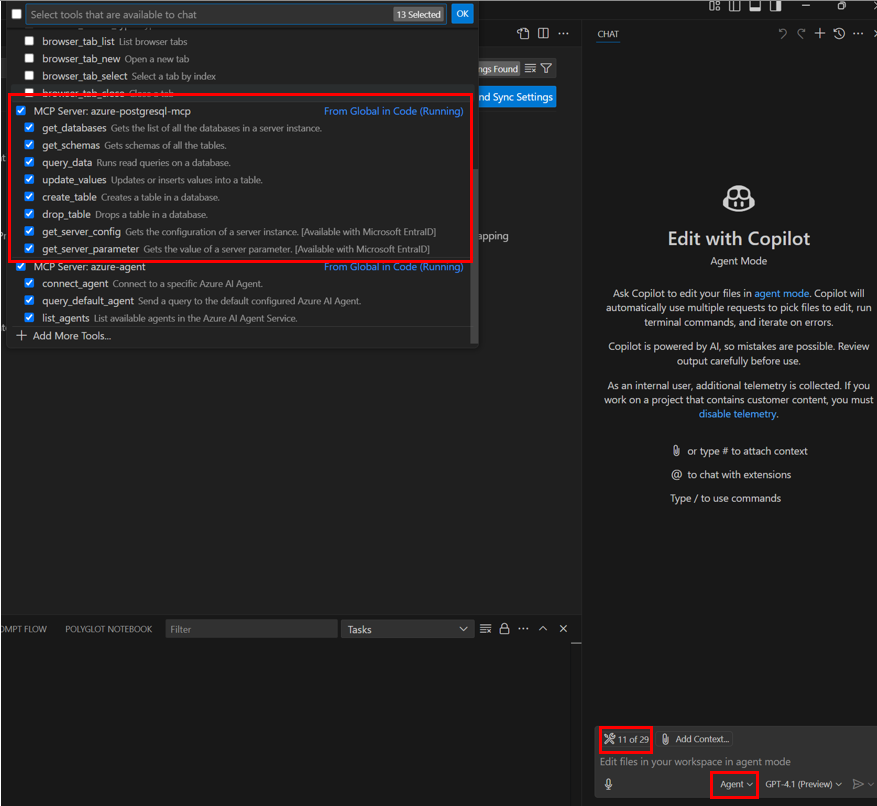Show chat history via the clock icon
877x806 pixels.
(838, 33)
